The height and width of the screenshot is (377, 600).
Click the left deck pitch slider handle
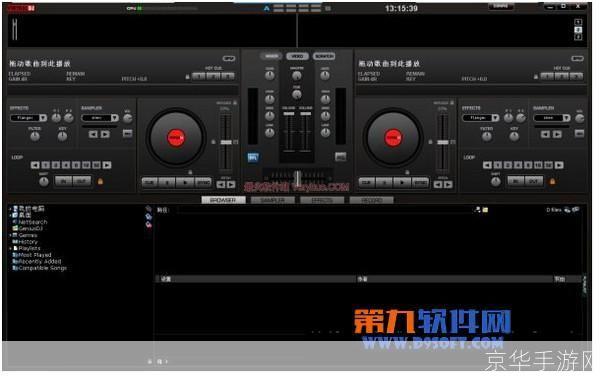[226, 142]
